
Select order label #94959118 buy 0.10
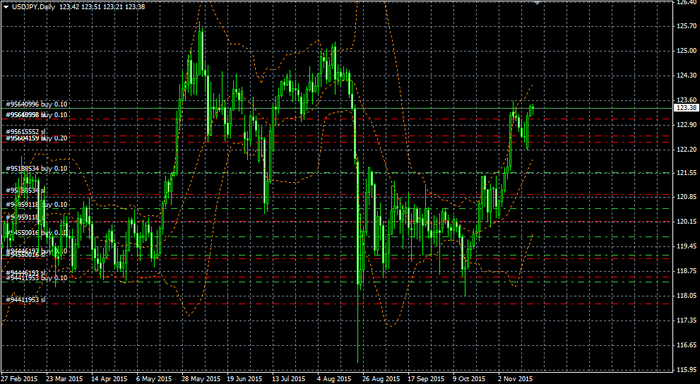(x=37, y=205)
